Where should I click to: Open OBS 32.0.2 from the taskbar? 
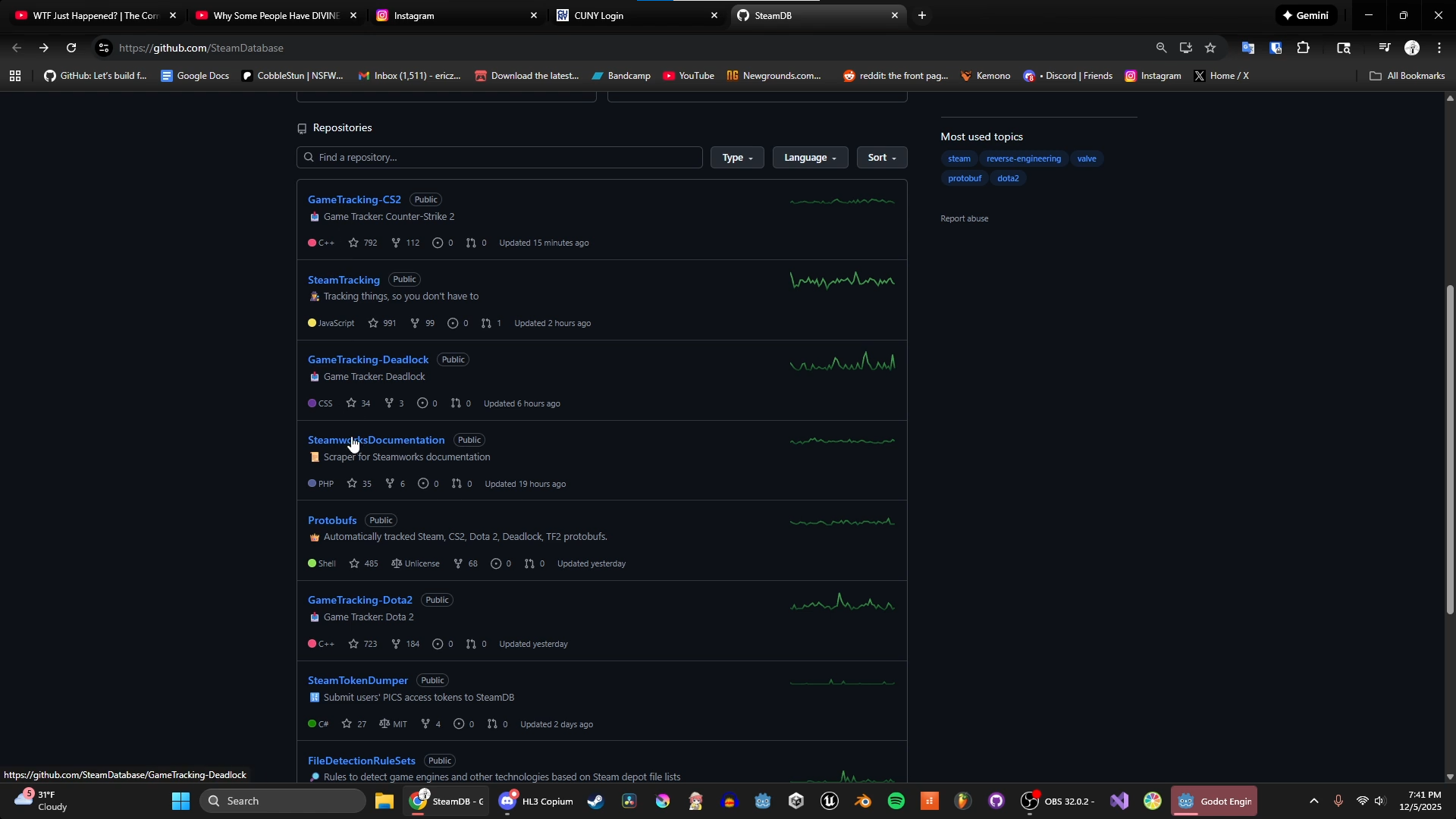tap(1057, 801)
